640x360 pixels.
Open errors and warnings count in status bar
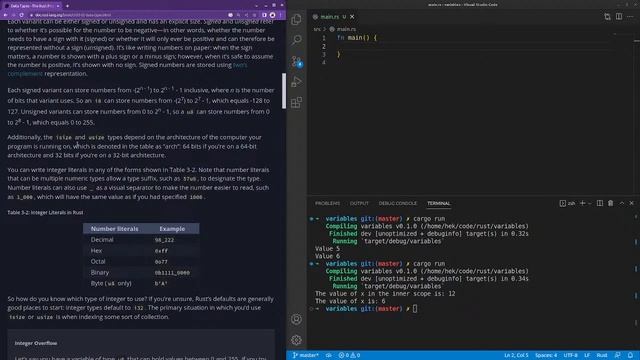coord(349,355)
